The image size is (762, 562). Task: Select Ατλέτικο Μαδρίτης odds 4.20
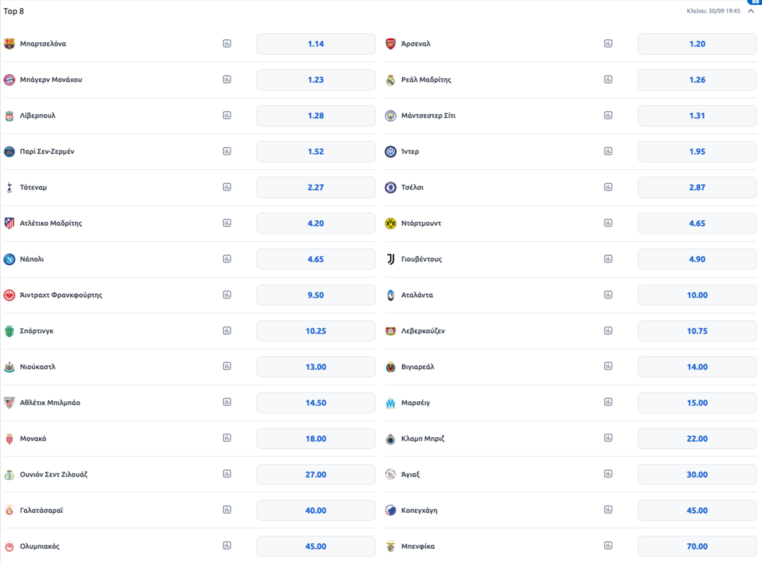316,223
